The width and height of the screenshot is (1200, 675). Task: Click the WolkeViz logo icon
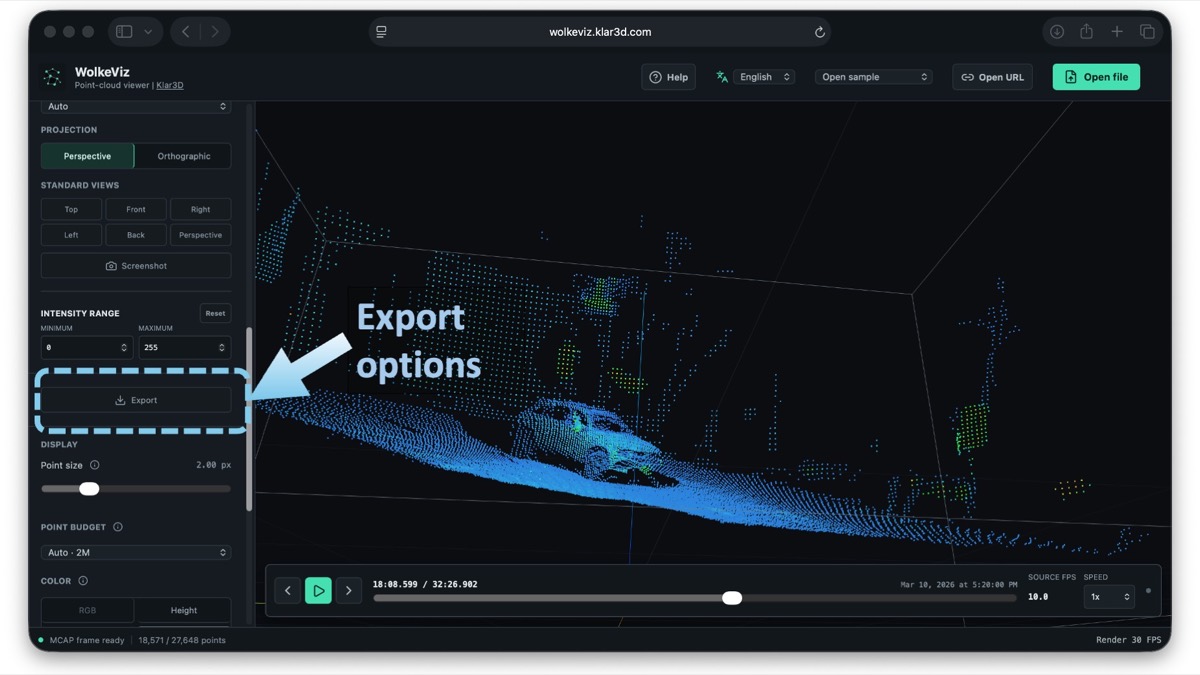(52, 77)
